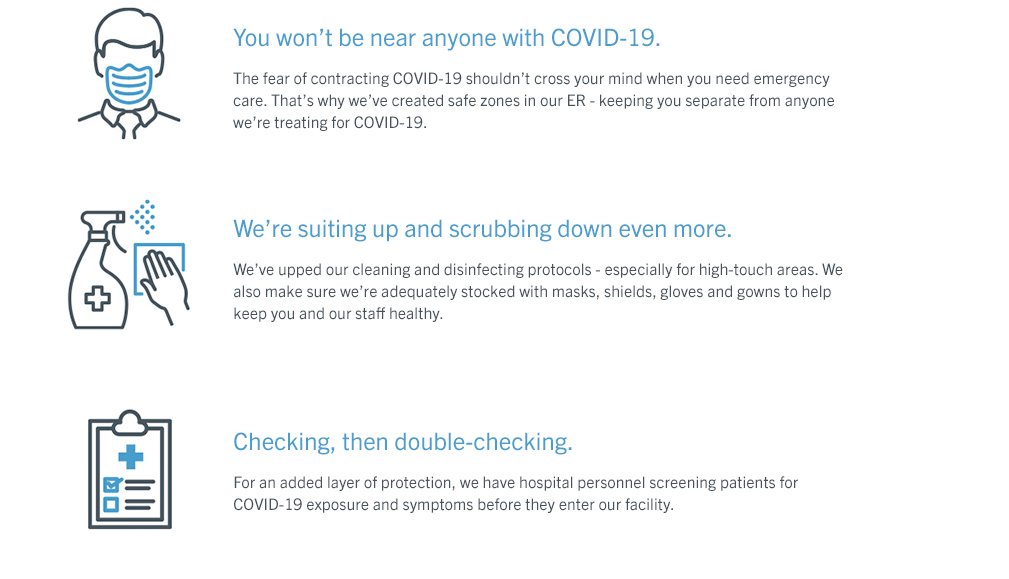Click the blue spray dots
Viewport: 1009px width, 579px height.
point(143,217)
